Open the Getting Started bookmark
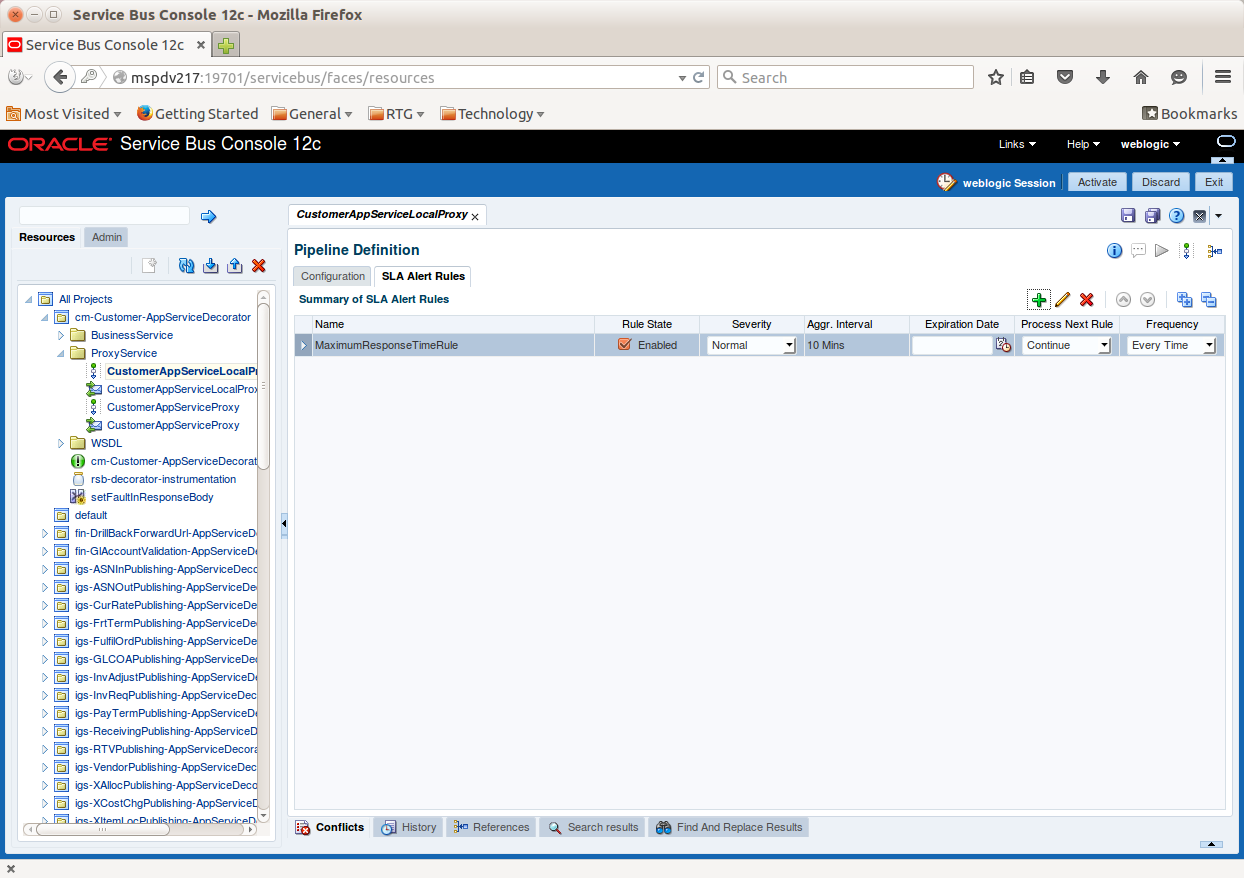The image size is (1244, 878). coord(197,114)
